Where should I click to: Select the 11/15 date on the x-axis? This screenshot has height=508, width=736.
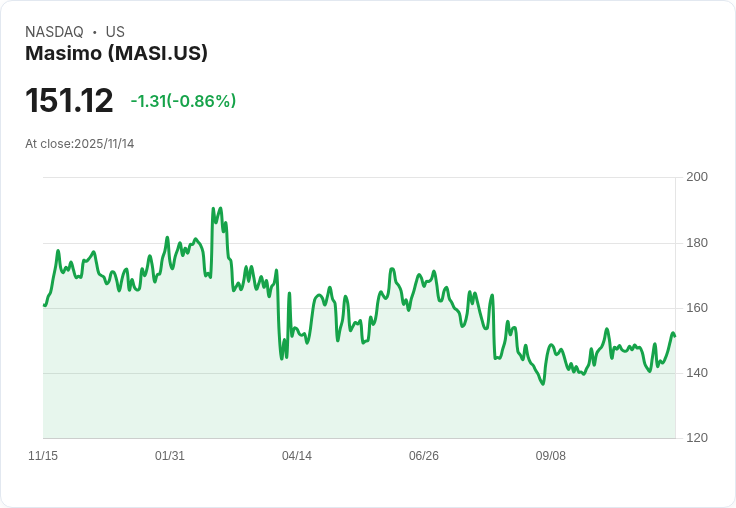pos(43,456)
